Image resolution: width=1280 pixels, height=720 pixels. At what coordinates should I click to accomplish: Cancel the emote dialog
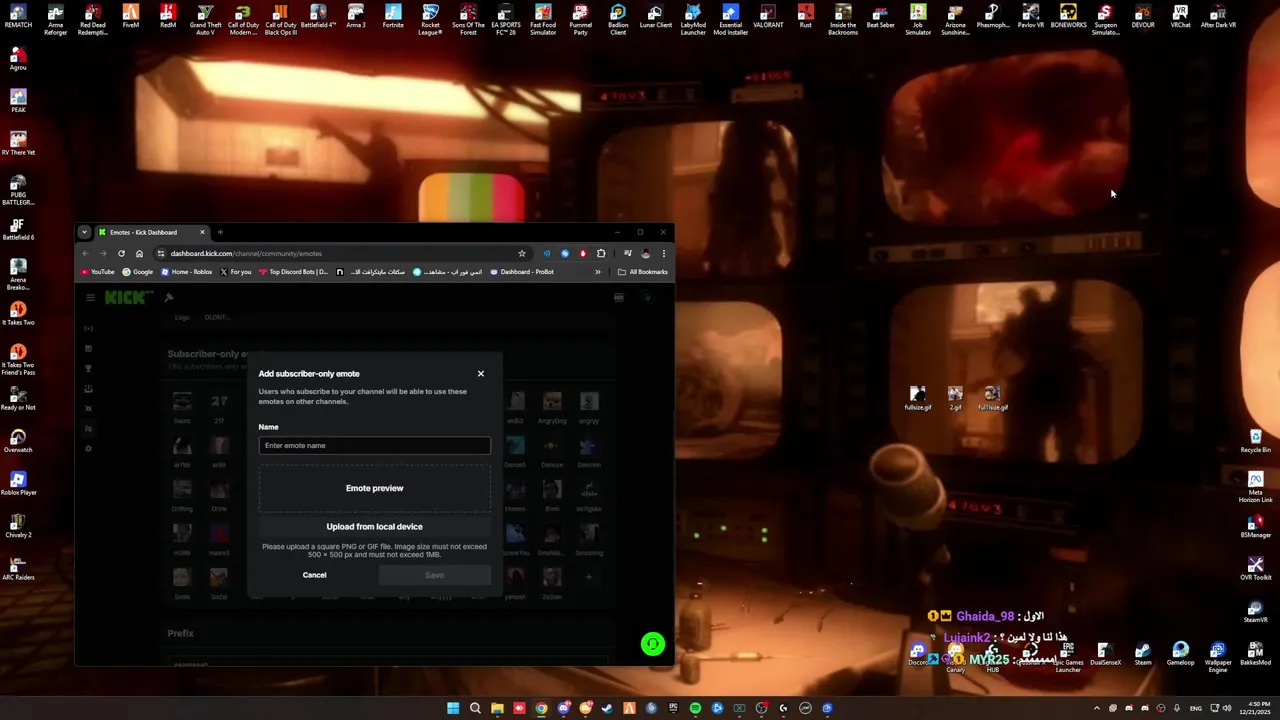pyautogui.click(x=314, y=575)
